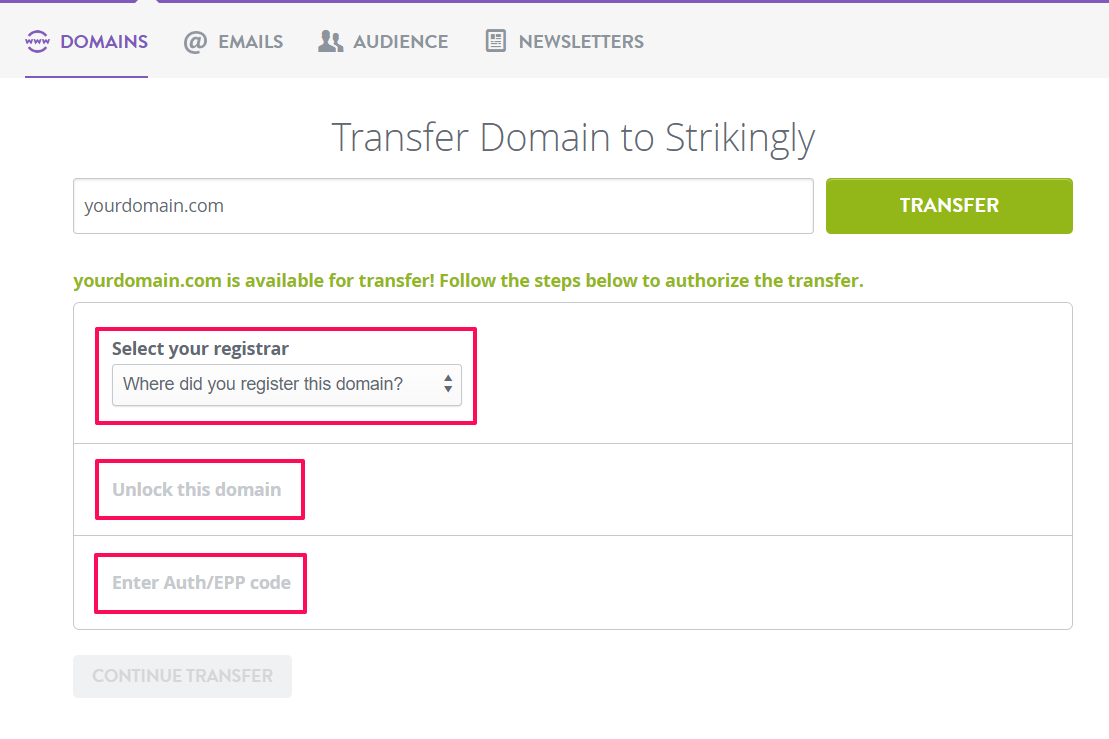
Task: Expand the Unlock this domain step
Action: (197, 489)
